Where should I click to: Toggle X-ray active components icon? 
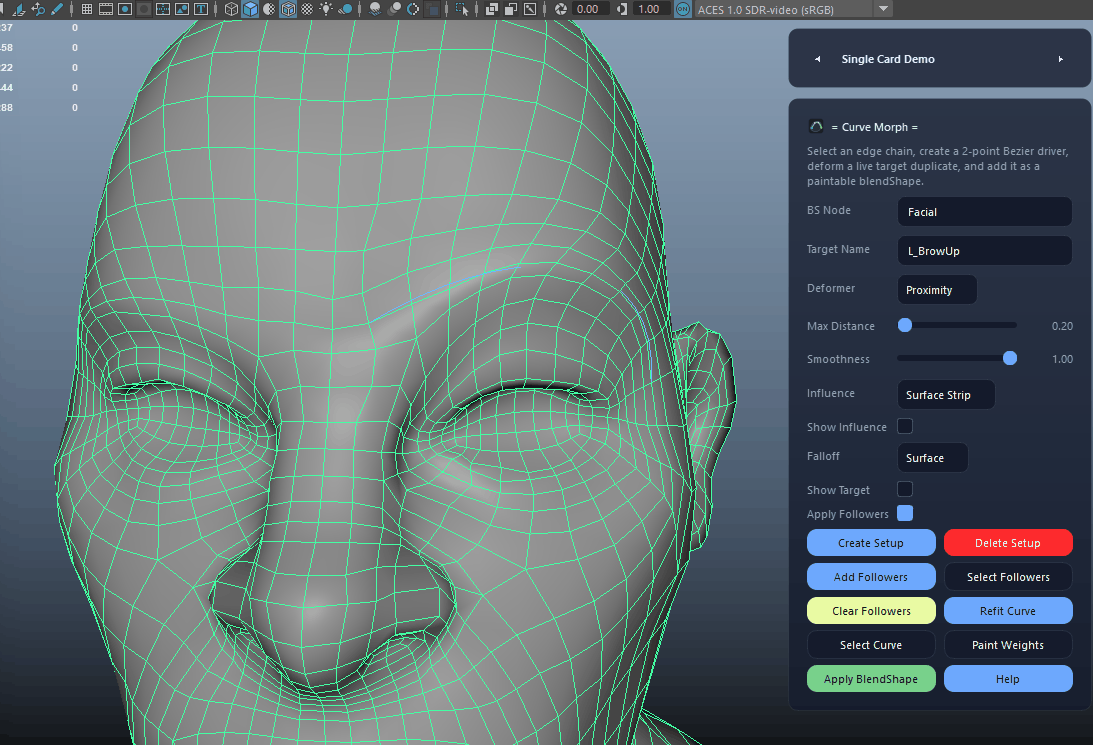tap(511, 9)
